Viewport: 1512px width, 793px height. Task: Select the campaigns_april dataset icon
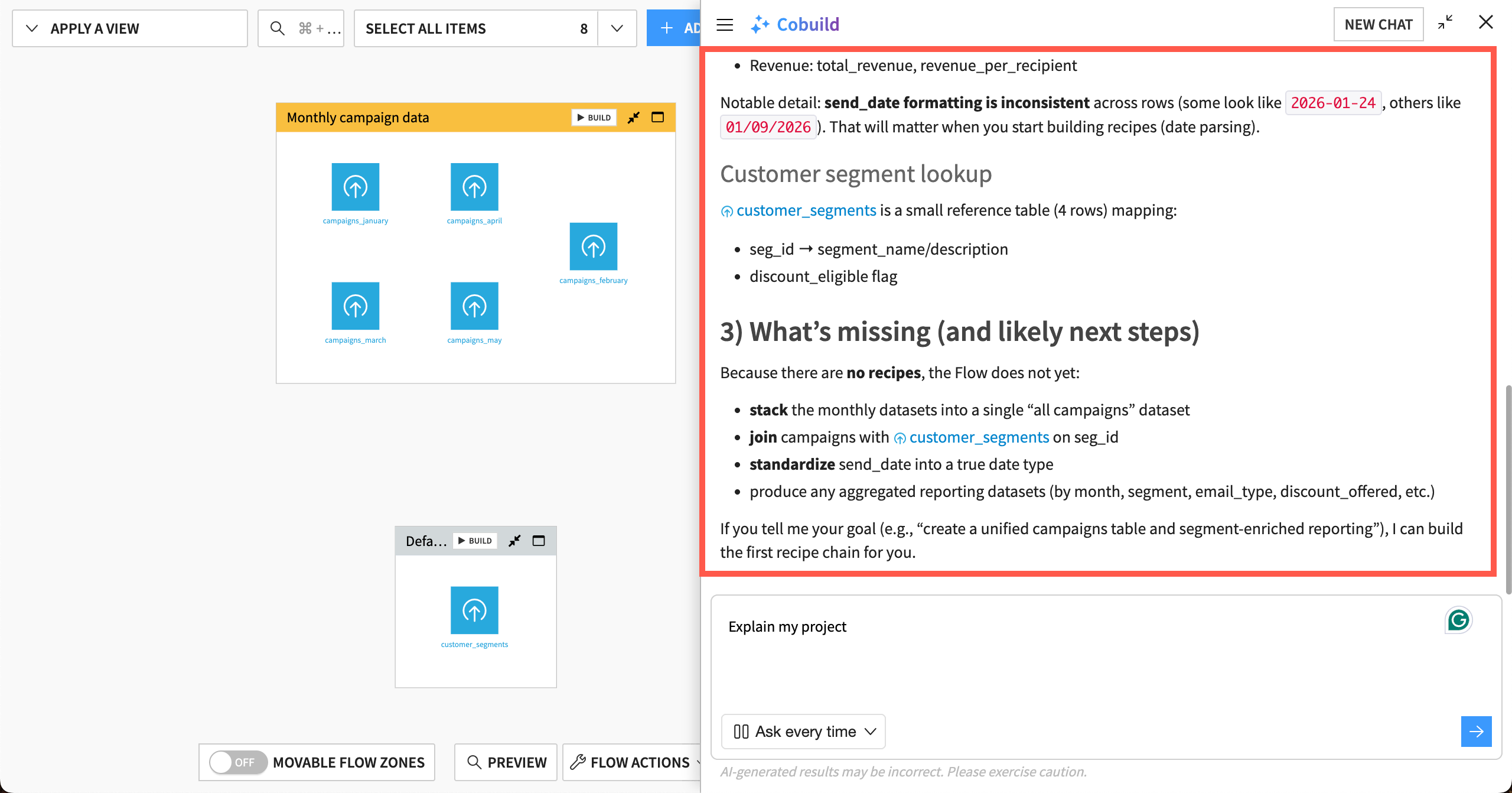tap(474, 187)
